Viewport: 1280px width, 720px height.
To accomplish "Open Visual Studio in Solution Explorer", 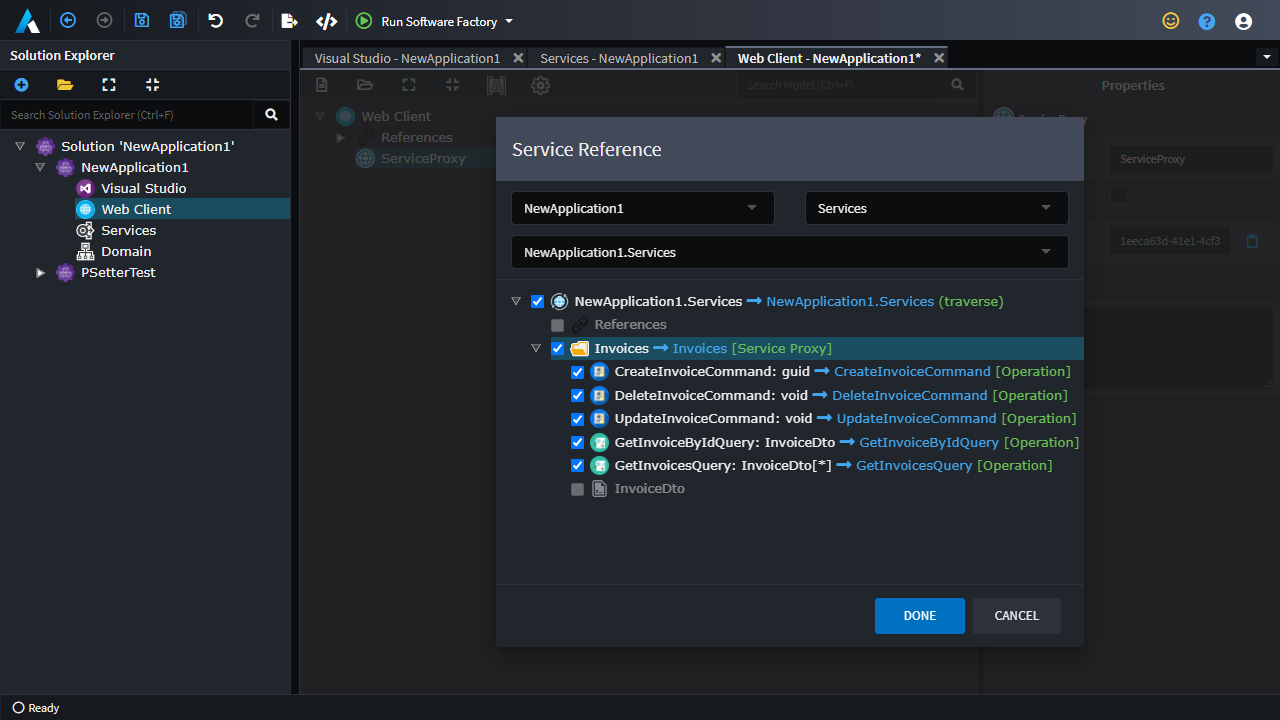I will tap(143, 188).
